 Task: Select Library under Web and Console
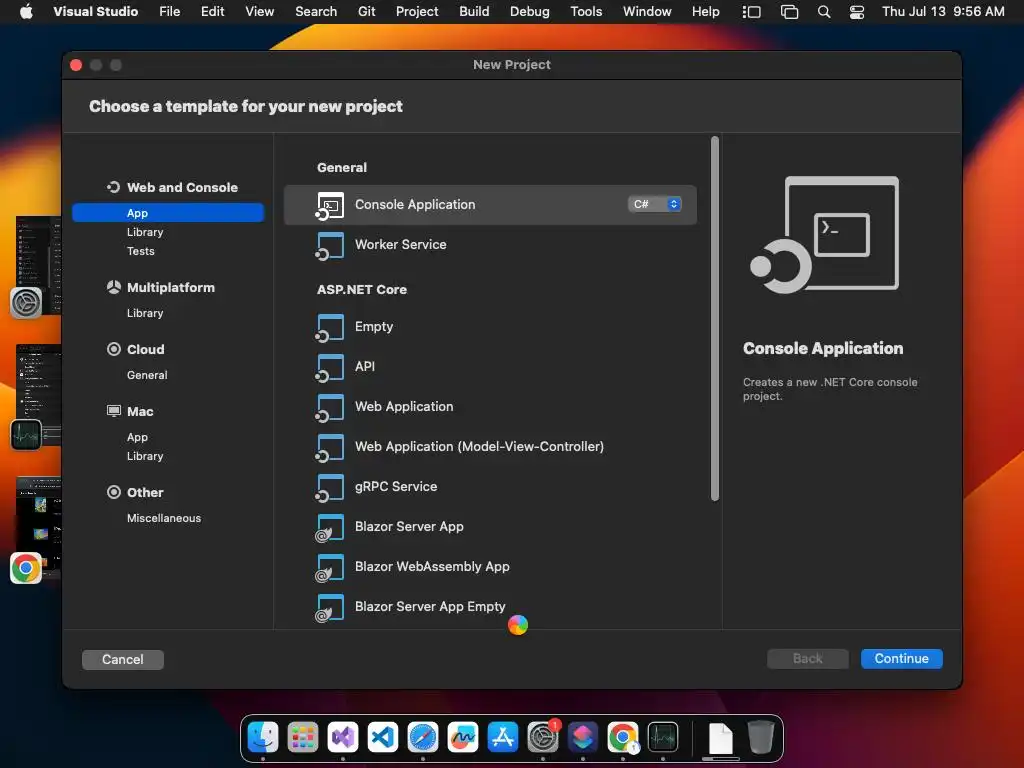coord(145,232)
